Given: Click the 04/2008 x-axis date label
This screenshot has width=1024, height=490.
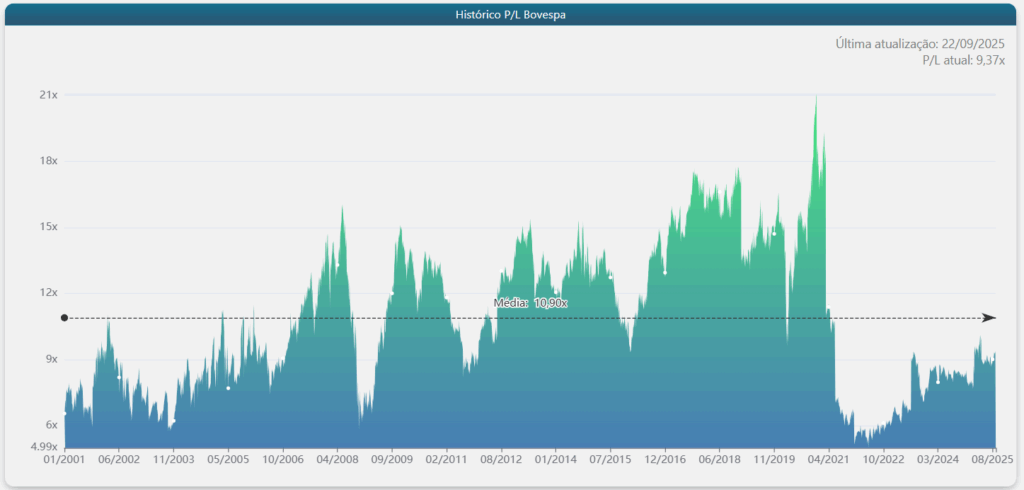Looking at the screenshot, I should (337, 460).
